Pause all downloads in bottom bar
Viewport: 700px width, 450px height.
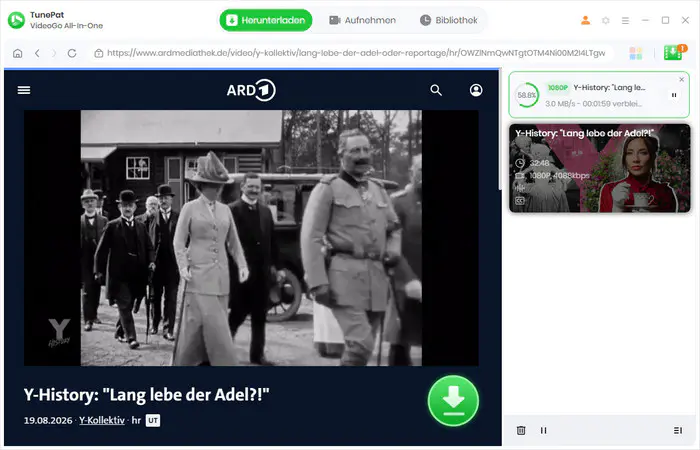pos(543,430)
